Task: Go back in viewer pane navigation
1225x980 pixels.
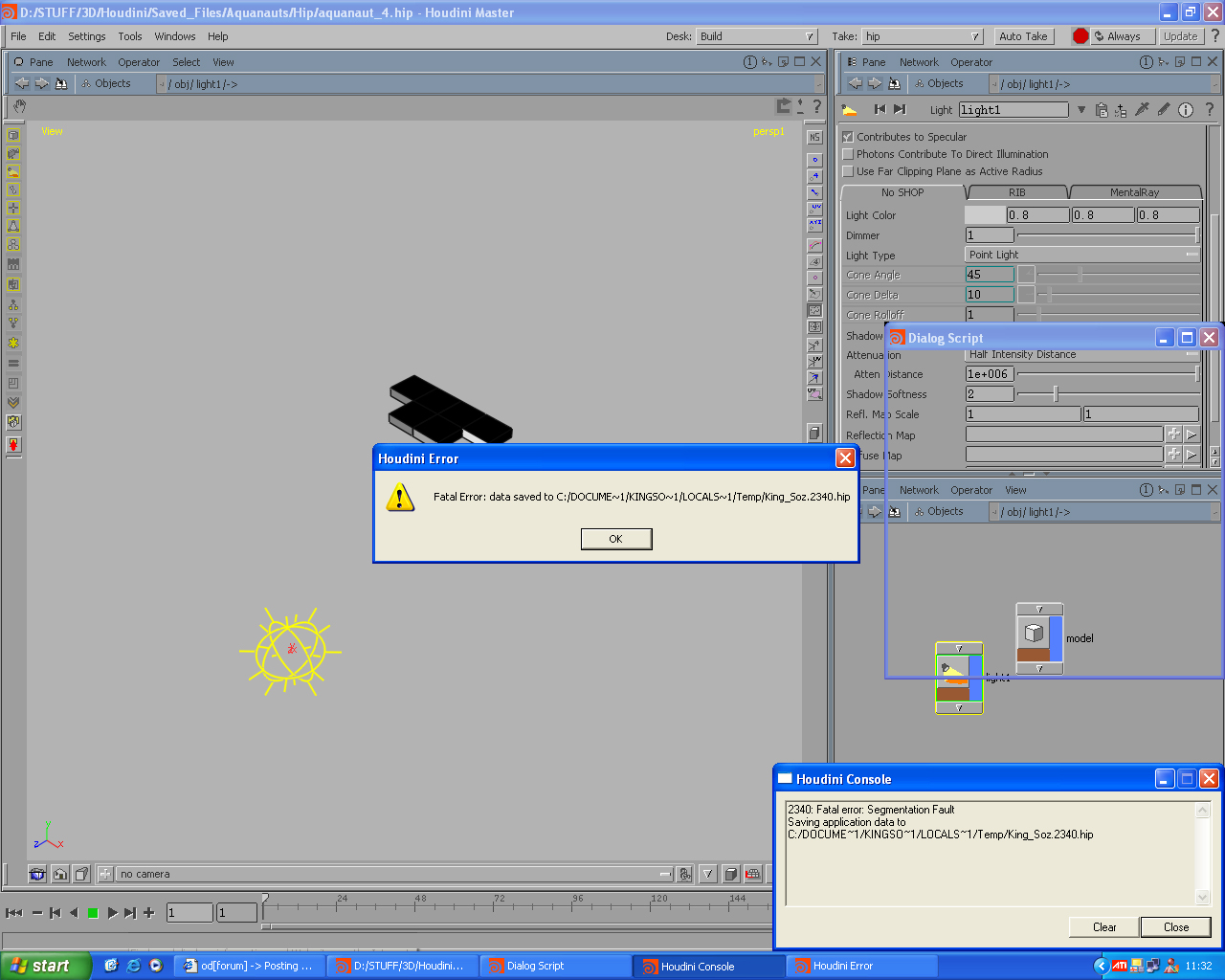Action: [x=22, y=83]
